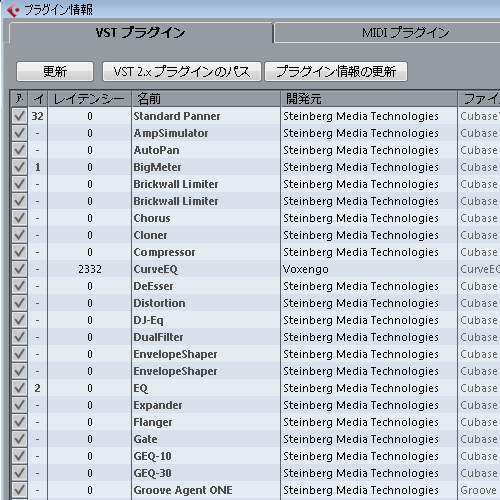Open VST 2.x プラグインのパス button

182,71
